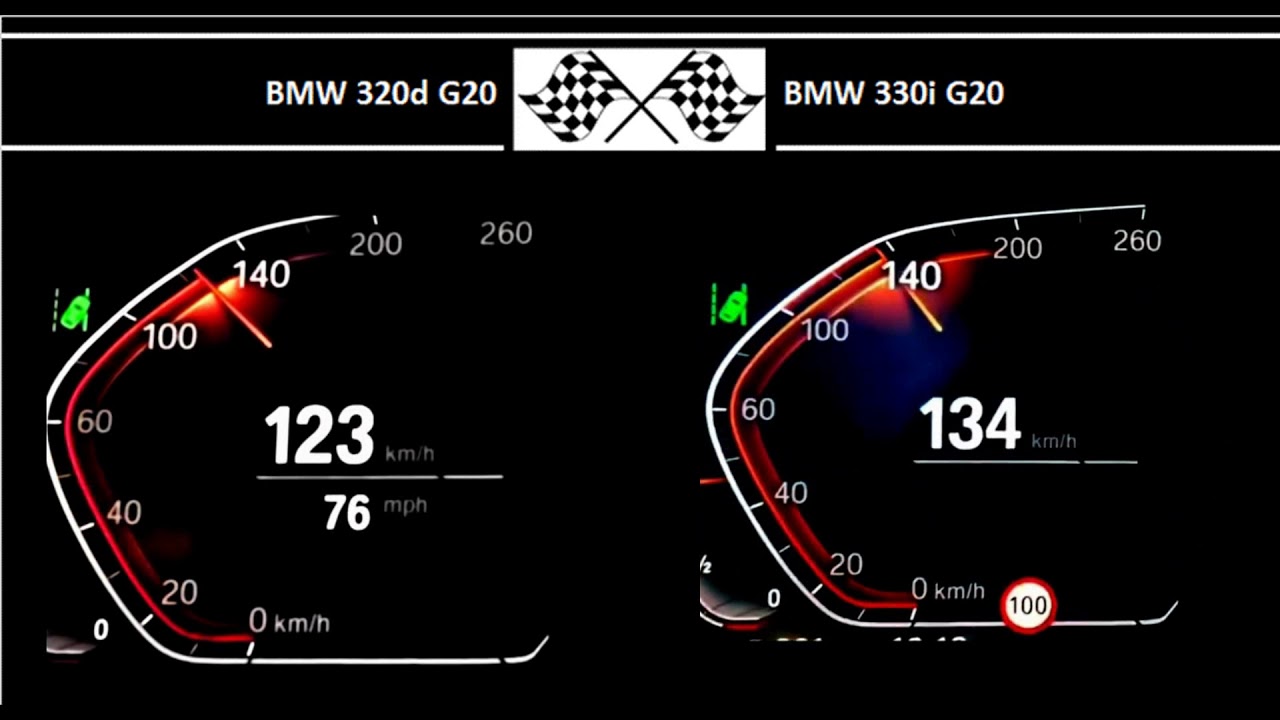The height and width of the screenshot is (720, 1280).
Task: Click the 200 mark on 320d speedometer
Action: point(376,244)
